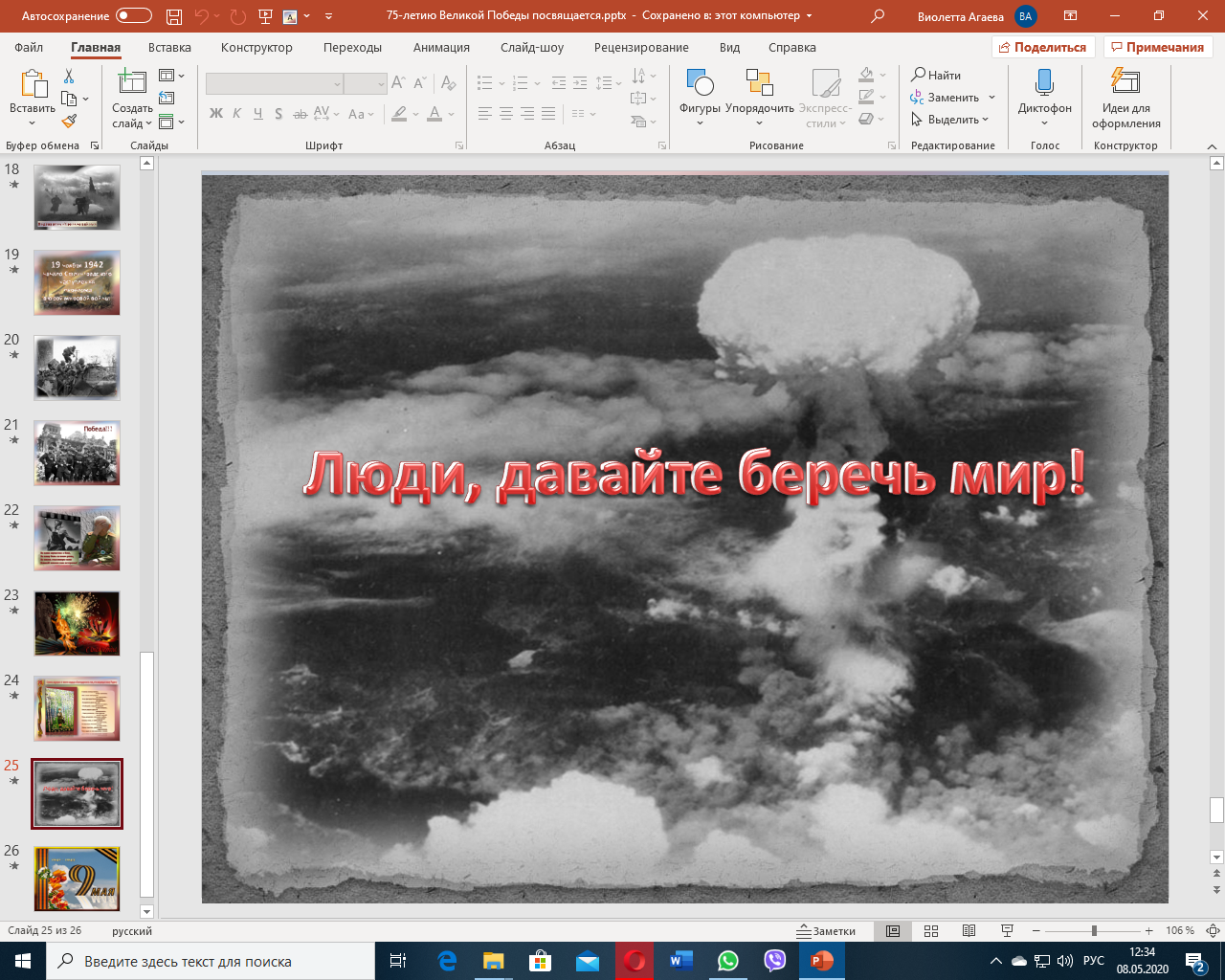
Task: Start slideshow from status bar icon
Action: click(1007, 931)
